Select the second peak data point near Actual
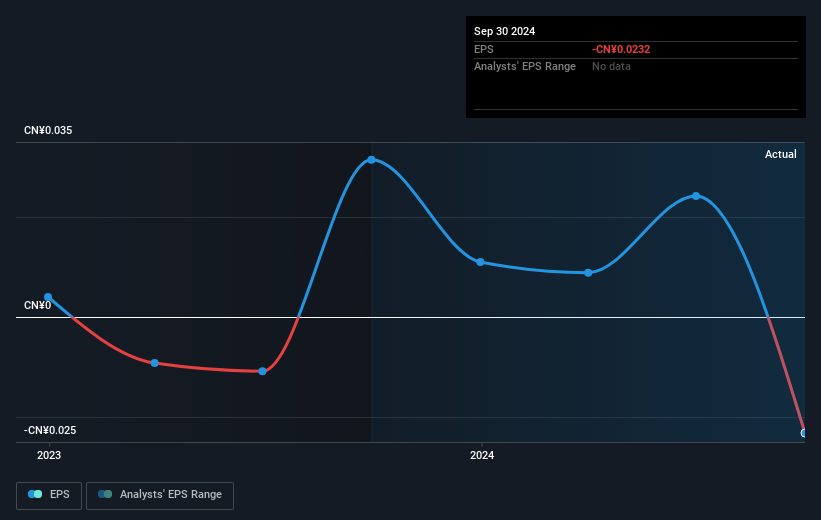Viewport: 821px width, 520px height. pyautogui.click(x=696, y=196)
